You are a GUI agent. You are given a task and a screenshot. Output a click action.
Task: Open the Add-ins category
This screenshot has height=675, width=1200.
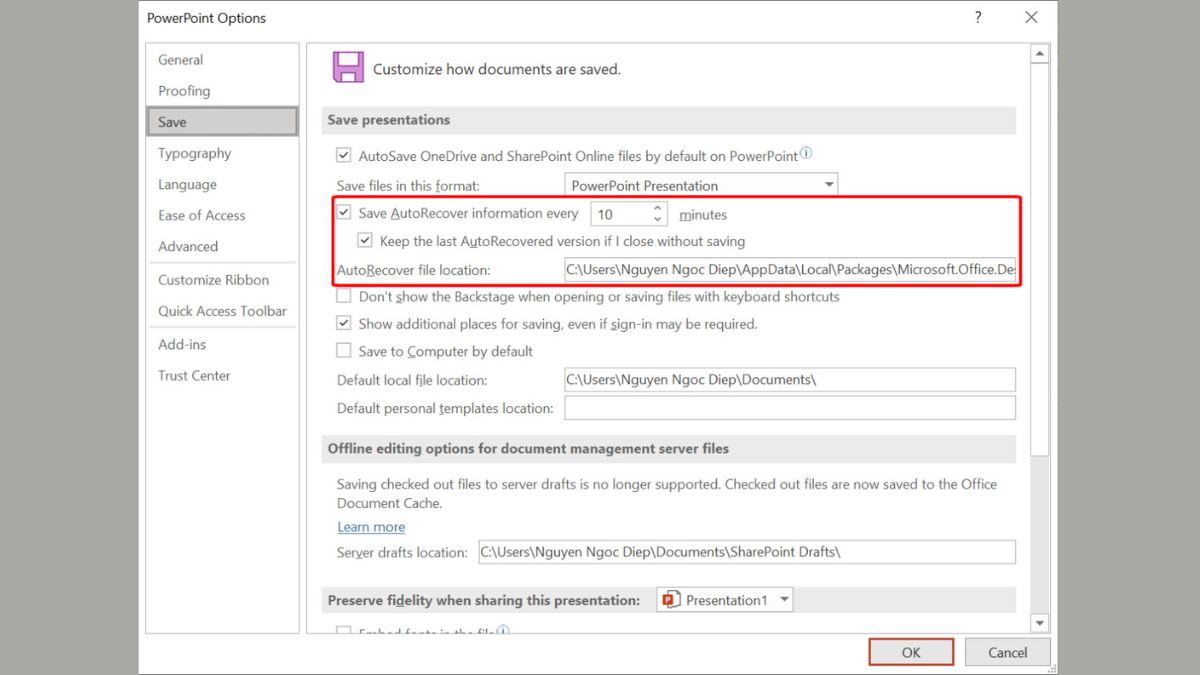(x=222, y=344)
